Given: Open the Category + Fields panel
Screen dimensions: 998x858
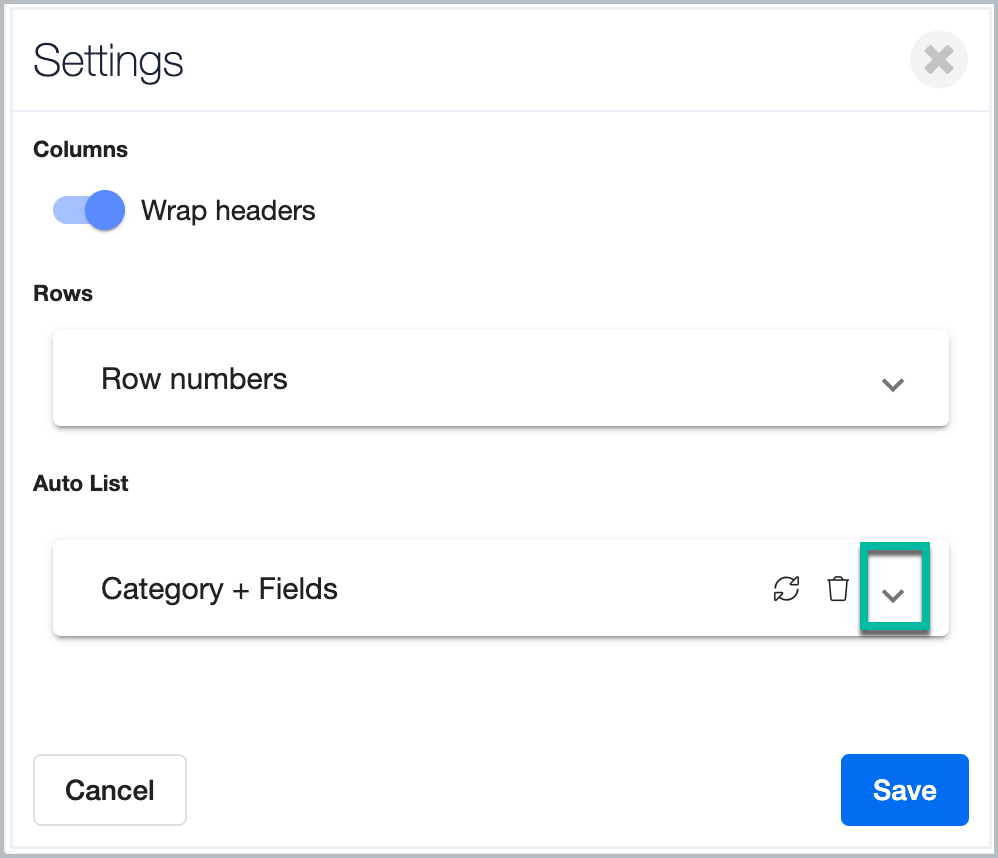Looking at the screenshot, I should click(501, 588).
